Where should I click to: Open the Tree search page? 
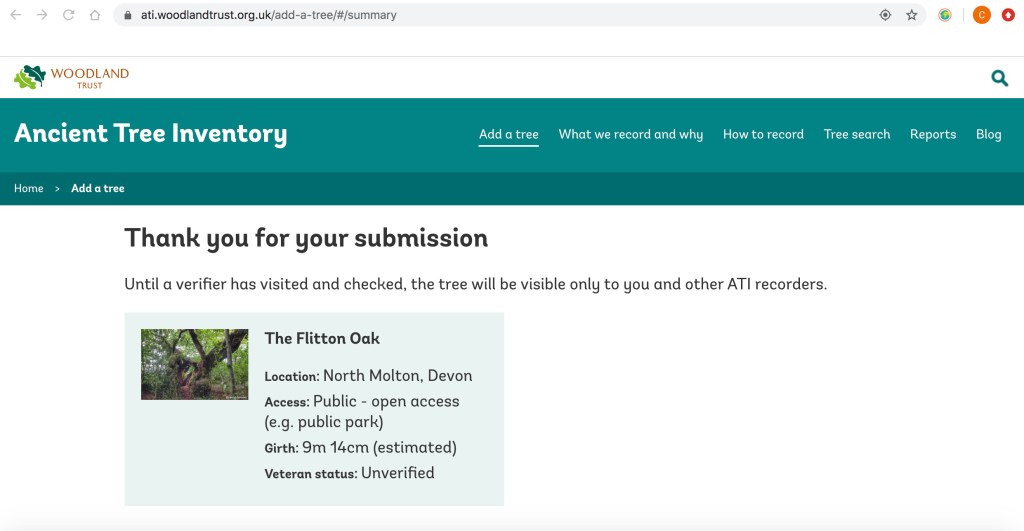click(856, 134)
